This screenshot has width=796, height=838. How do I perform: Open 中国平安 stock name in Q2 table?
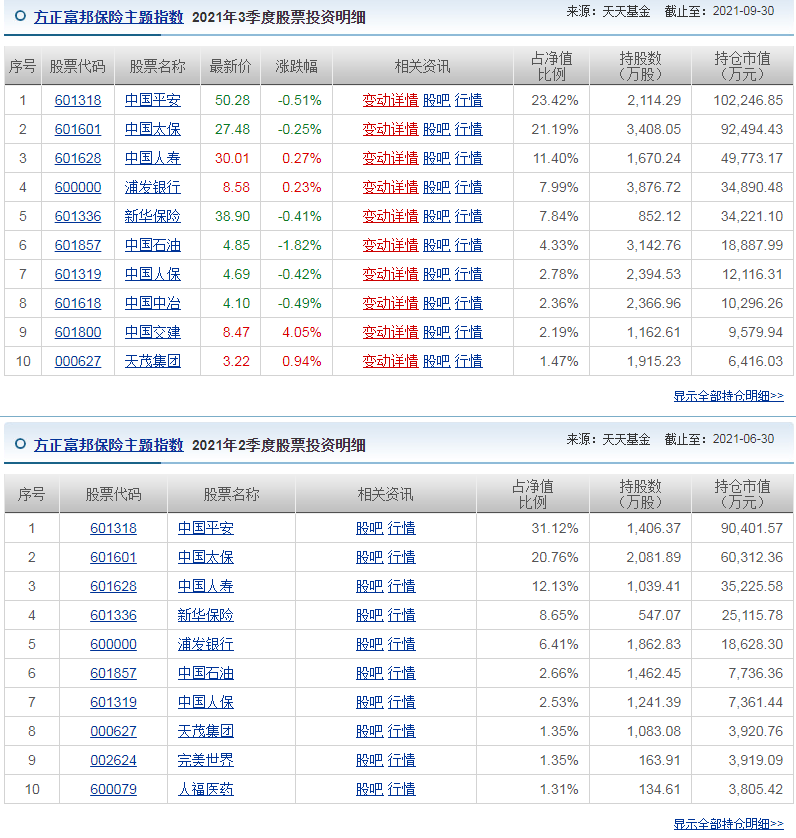coord(205,529)
